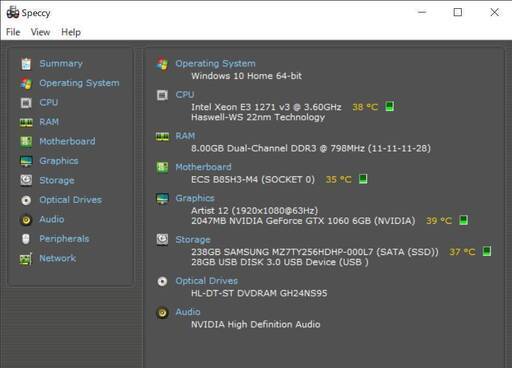Click the GPU temperature 39 °C value
Image resolution: width=512 pixels, height=368 pixels.
439,221
